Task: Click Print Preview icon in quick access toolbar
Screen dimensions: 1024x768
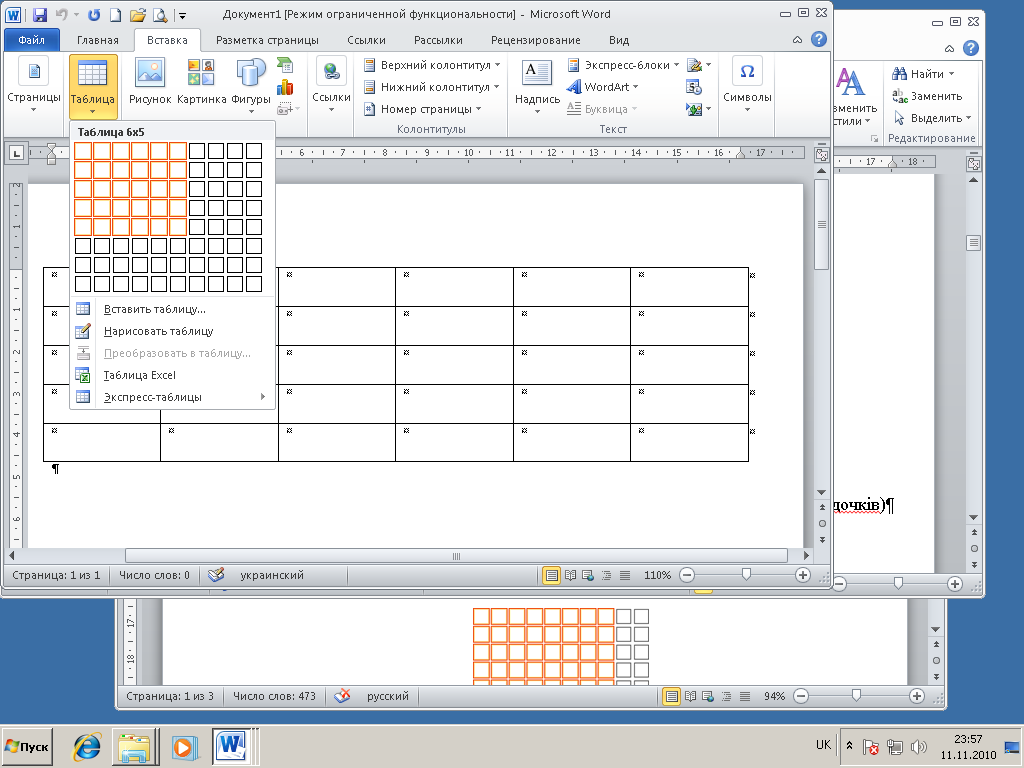Action: (x=159, y=14)
